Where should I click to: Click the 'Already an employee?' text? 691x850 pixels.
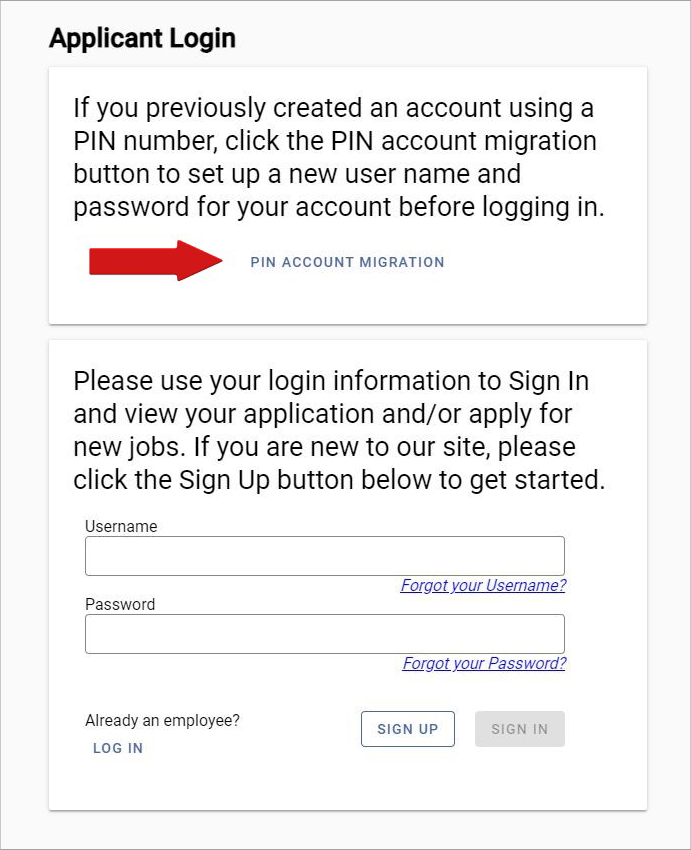(x=162, y=720)
